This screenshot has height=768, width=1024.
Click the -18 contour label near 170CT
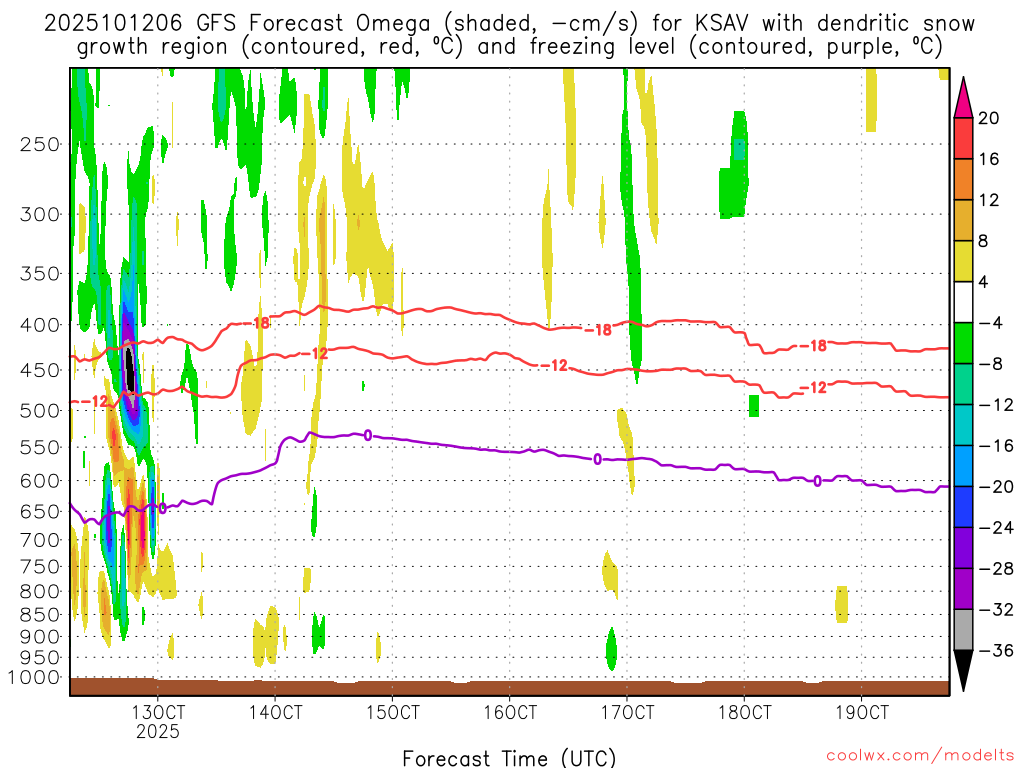598,330
